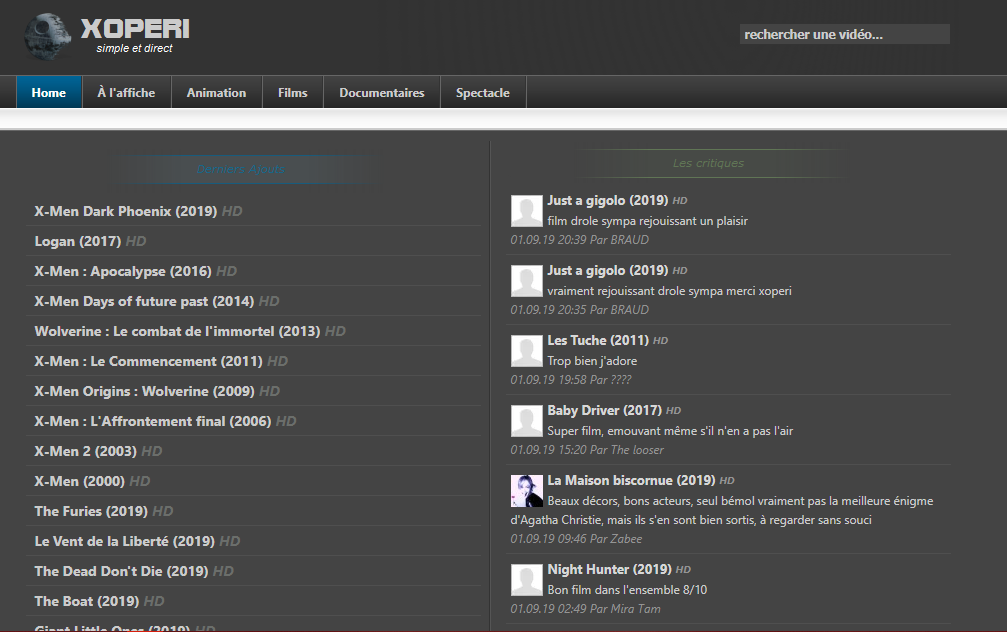Click the avatar beside La Maison biscornue review
1007x632 pixels.
527,491
